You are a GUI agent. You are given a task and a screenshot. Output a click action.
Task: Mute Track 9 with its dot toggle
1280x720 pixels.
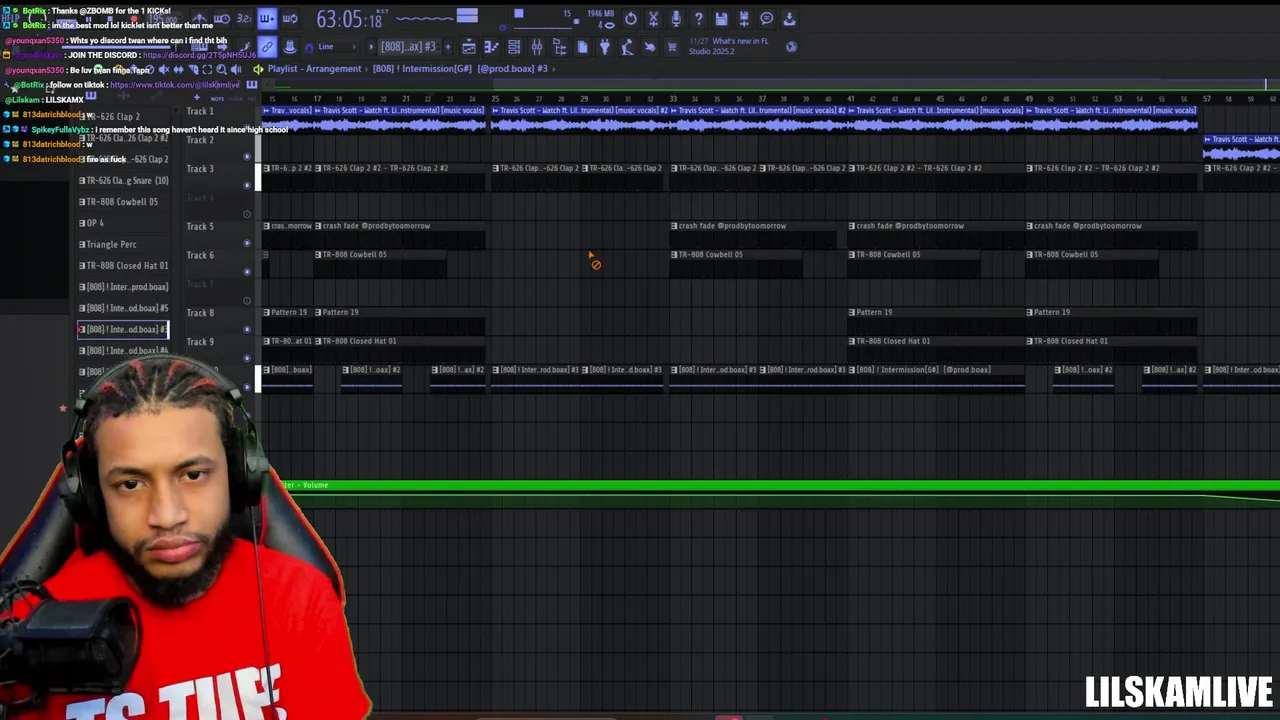click(247, 358)
